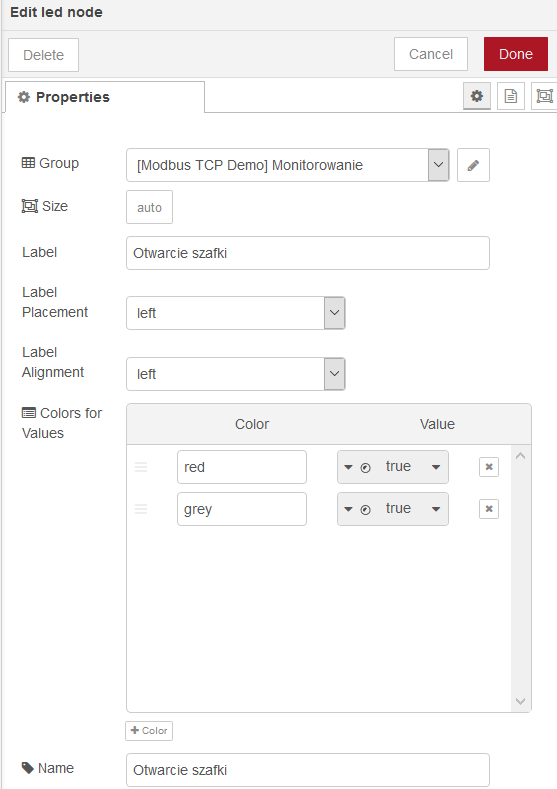Click Done to save node

pos(516,54)
